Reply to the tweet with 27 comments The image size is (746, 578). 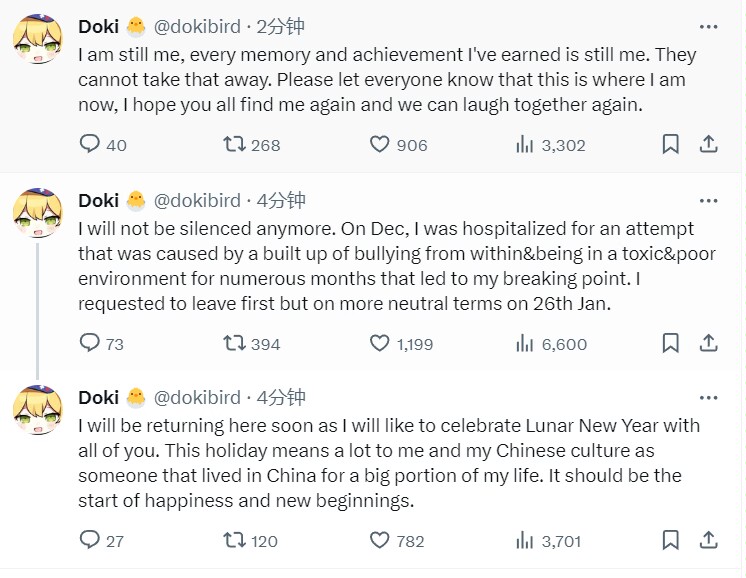[x=90, y=541]
